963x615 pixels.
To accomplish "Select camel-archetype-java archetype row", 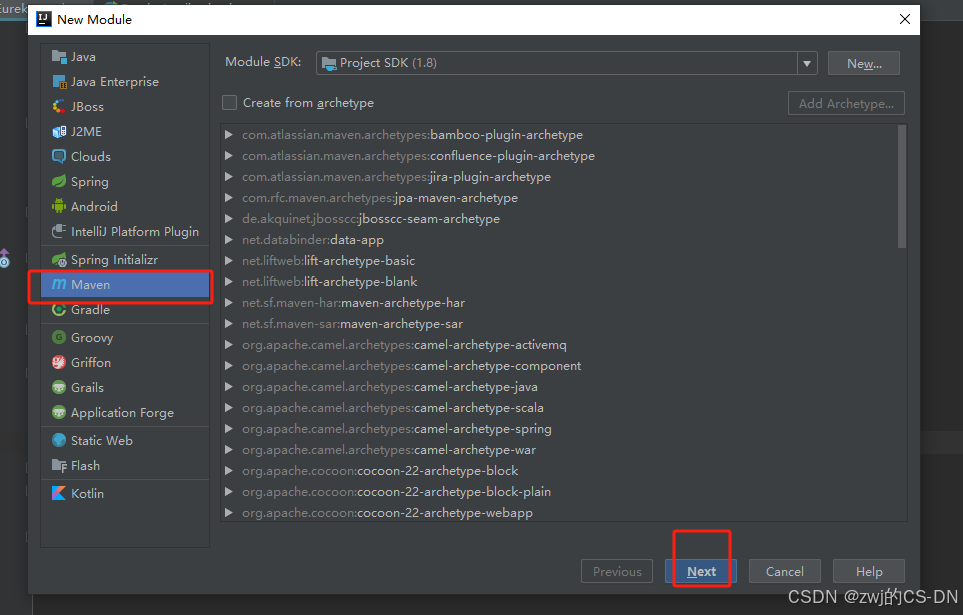I will tap(559, 386).
